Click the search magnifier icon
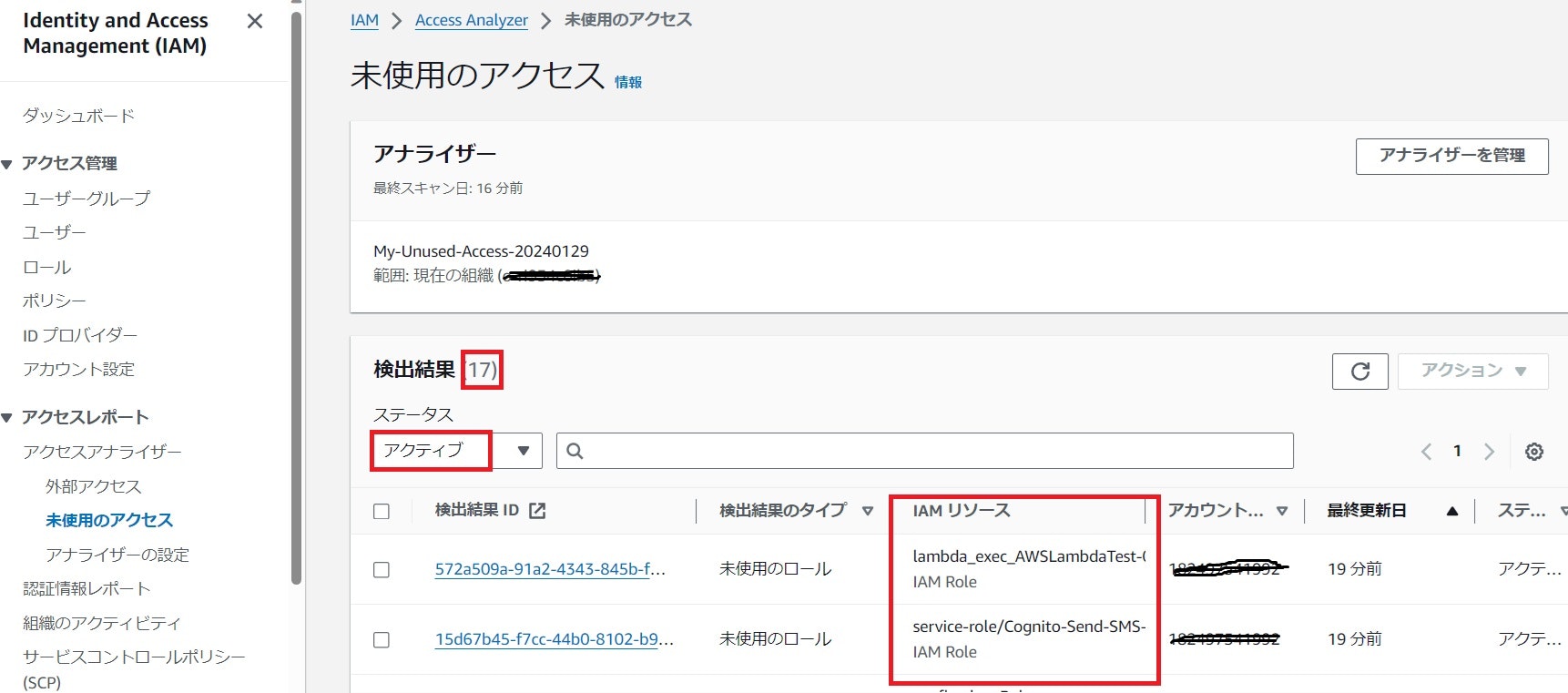 click(575, 451)
